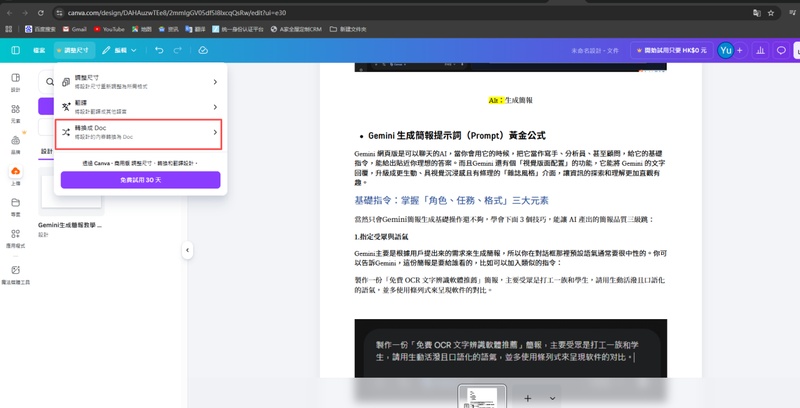
Task: Click the Gemini 生成簡報提示詞 heading
Action: [457, 135]
